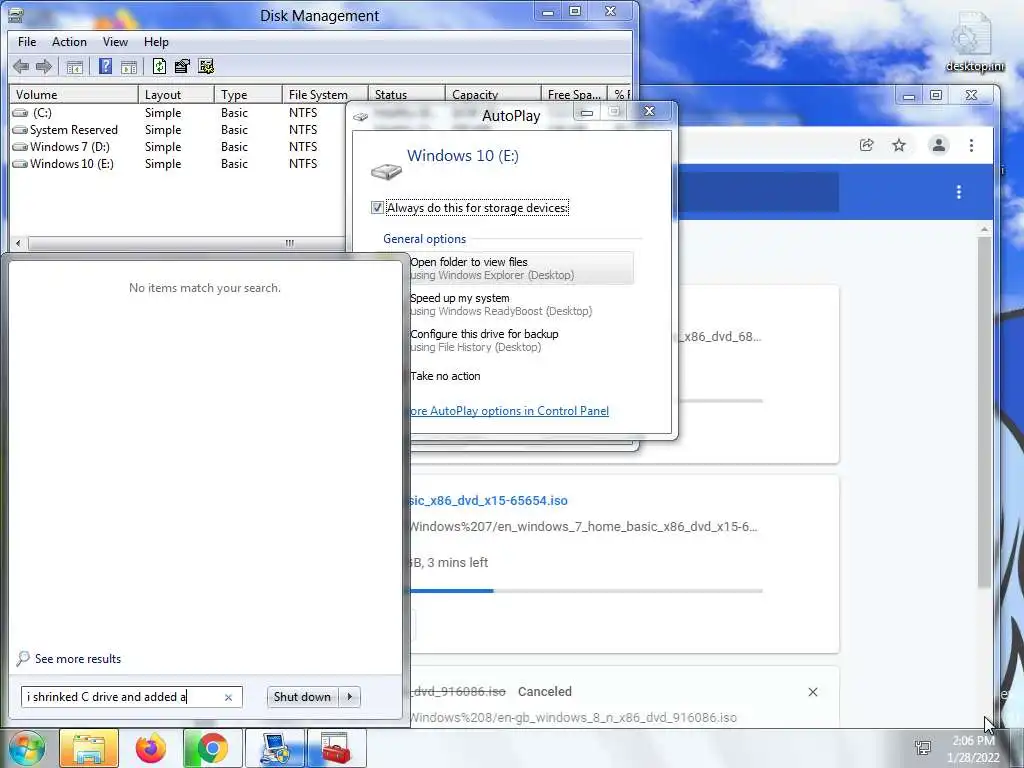Image resolution: width=1024 pixels, height=768 pixels.
Task: Select the System Reserved volume row
Action: (x=176, y=130)
